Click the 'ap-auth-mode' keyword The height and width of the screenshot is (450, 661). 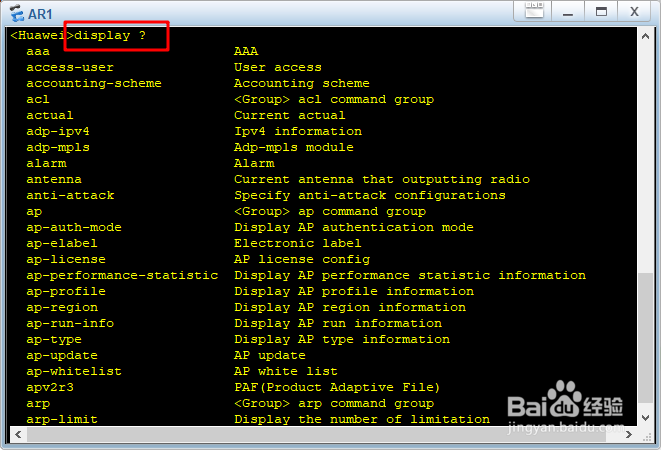click(74, 228)
